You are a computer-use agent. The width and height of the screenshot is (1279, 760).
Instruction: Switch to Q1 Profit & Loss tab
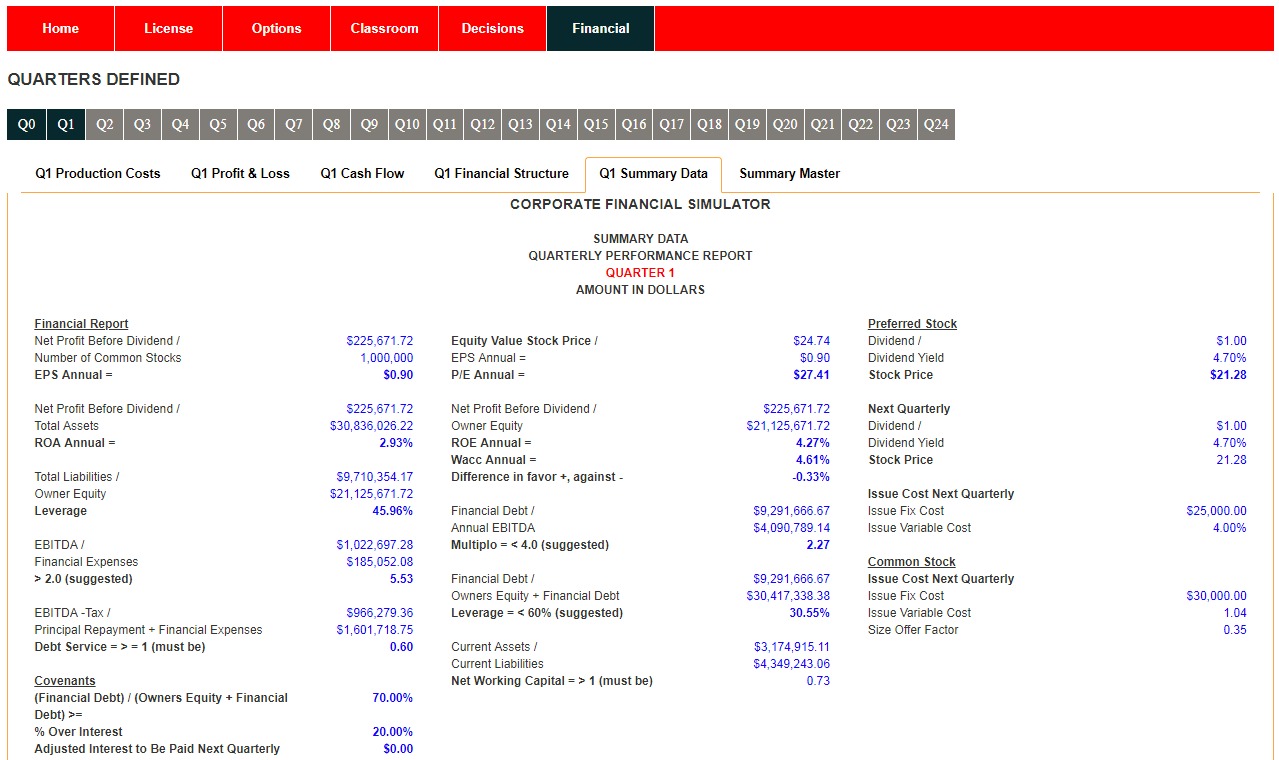click(240, 174)
